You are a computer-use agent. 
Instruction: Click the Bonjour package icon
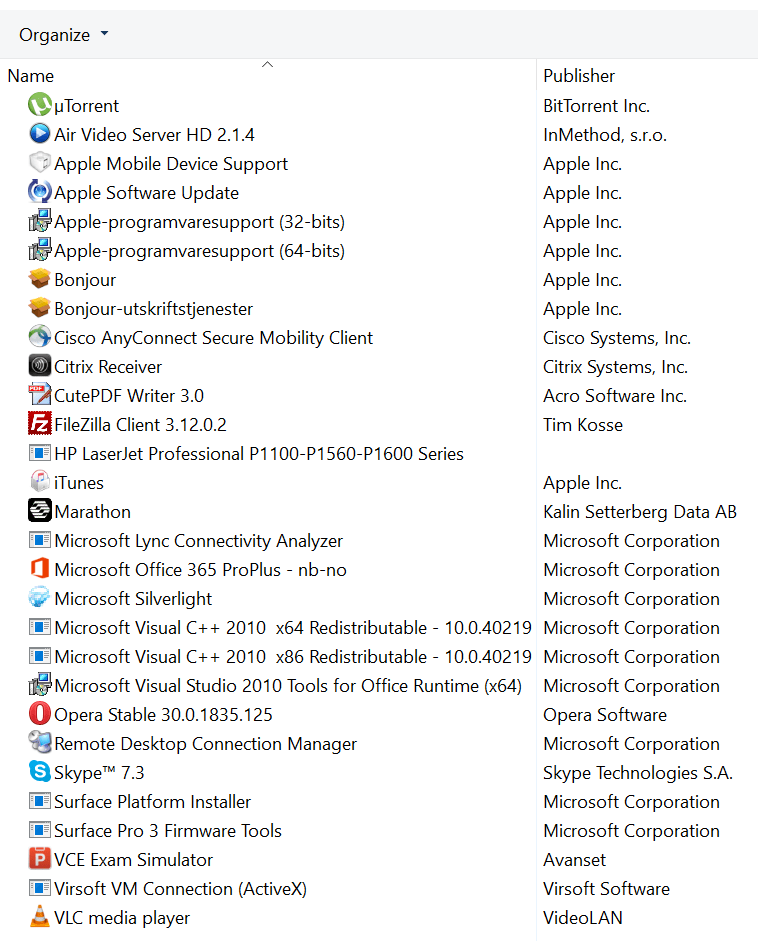pos(39,279)
